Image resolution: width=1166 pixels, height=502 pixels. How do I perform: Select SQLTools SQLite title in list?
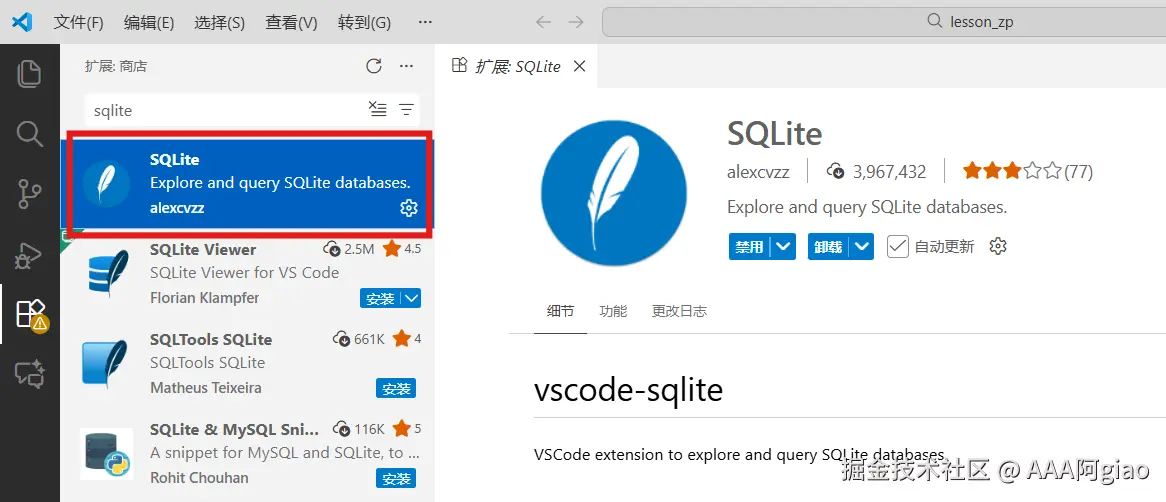(x=211, y=339)
